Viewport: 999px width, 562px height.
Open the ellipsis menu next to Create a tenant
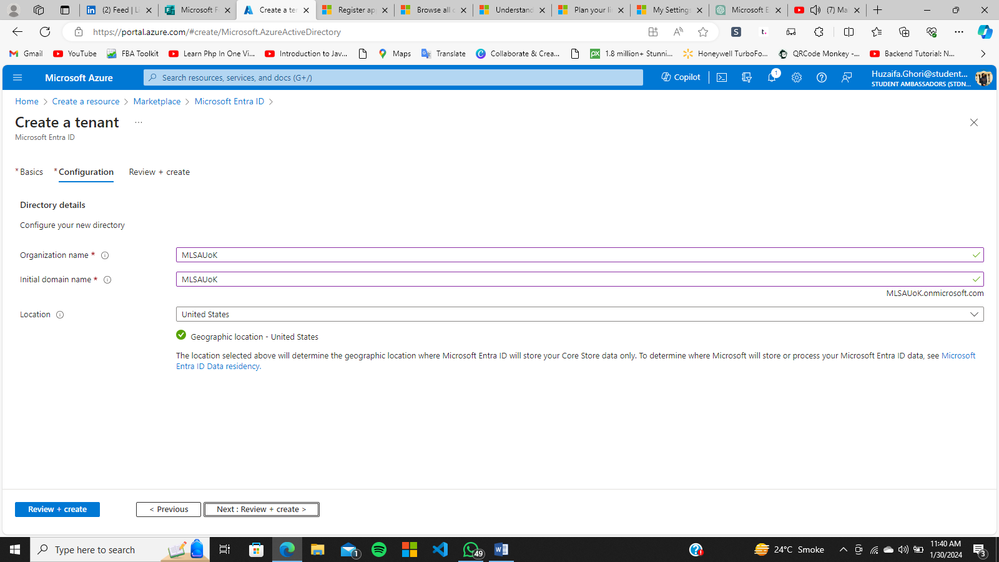click(138, 122)
